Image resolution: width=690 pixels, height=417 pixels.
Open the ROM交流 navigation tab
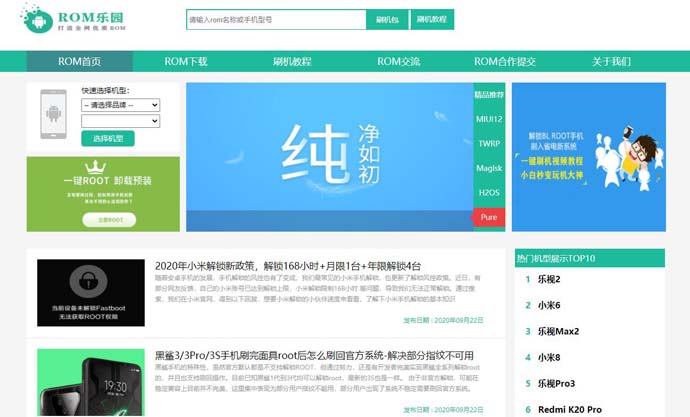point(399,62)
